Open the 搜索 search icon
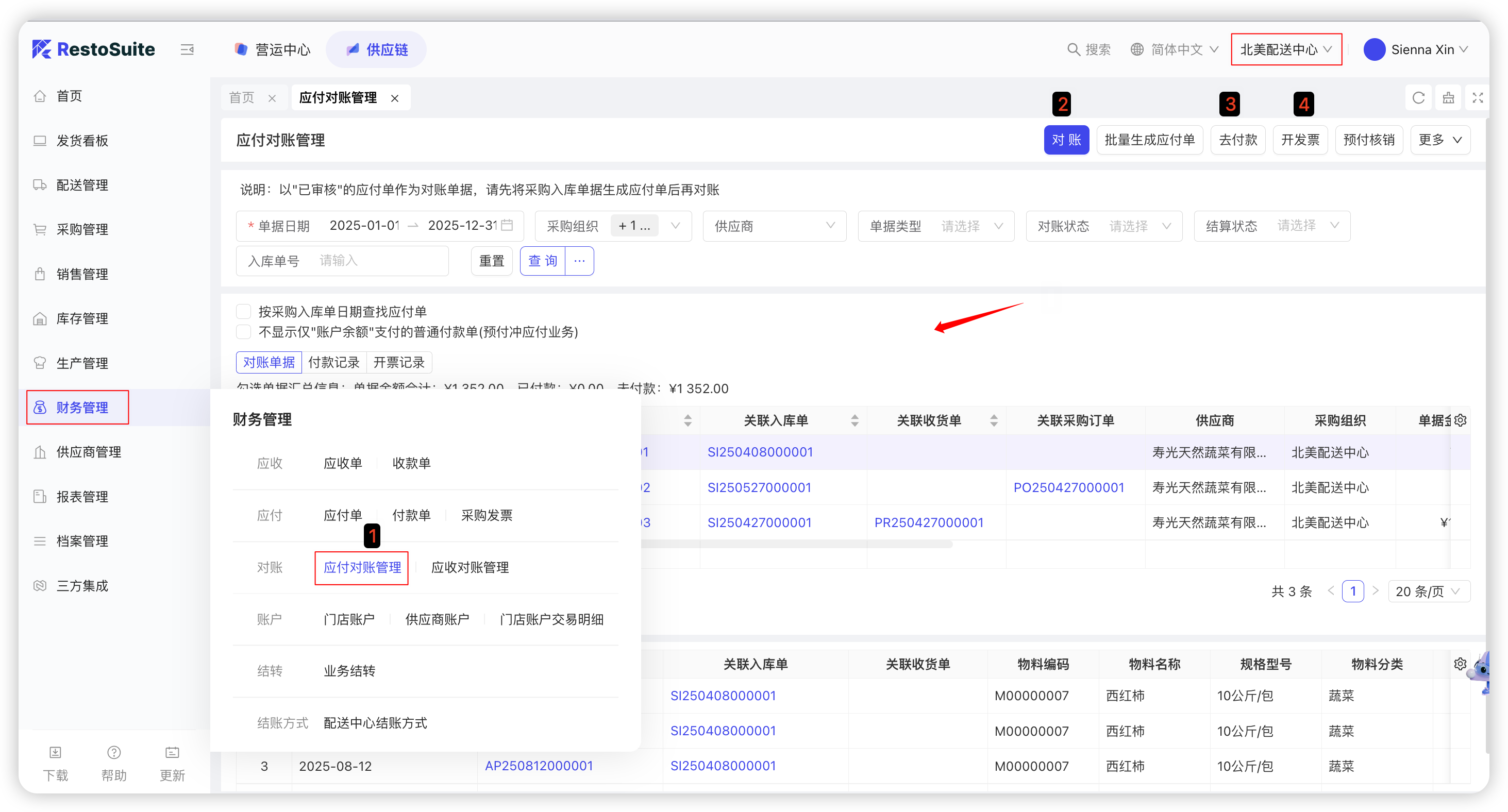1508x812 pixels. click(x=1073, y=50)
